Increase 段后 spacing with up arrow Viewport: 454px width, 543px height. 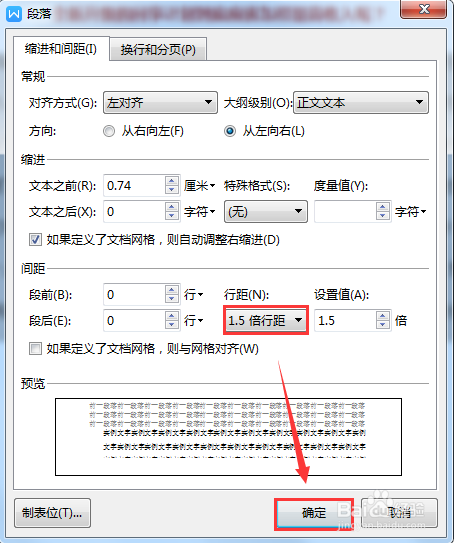(x=172, y=316)
